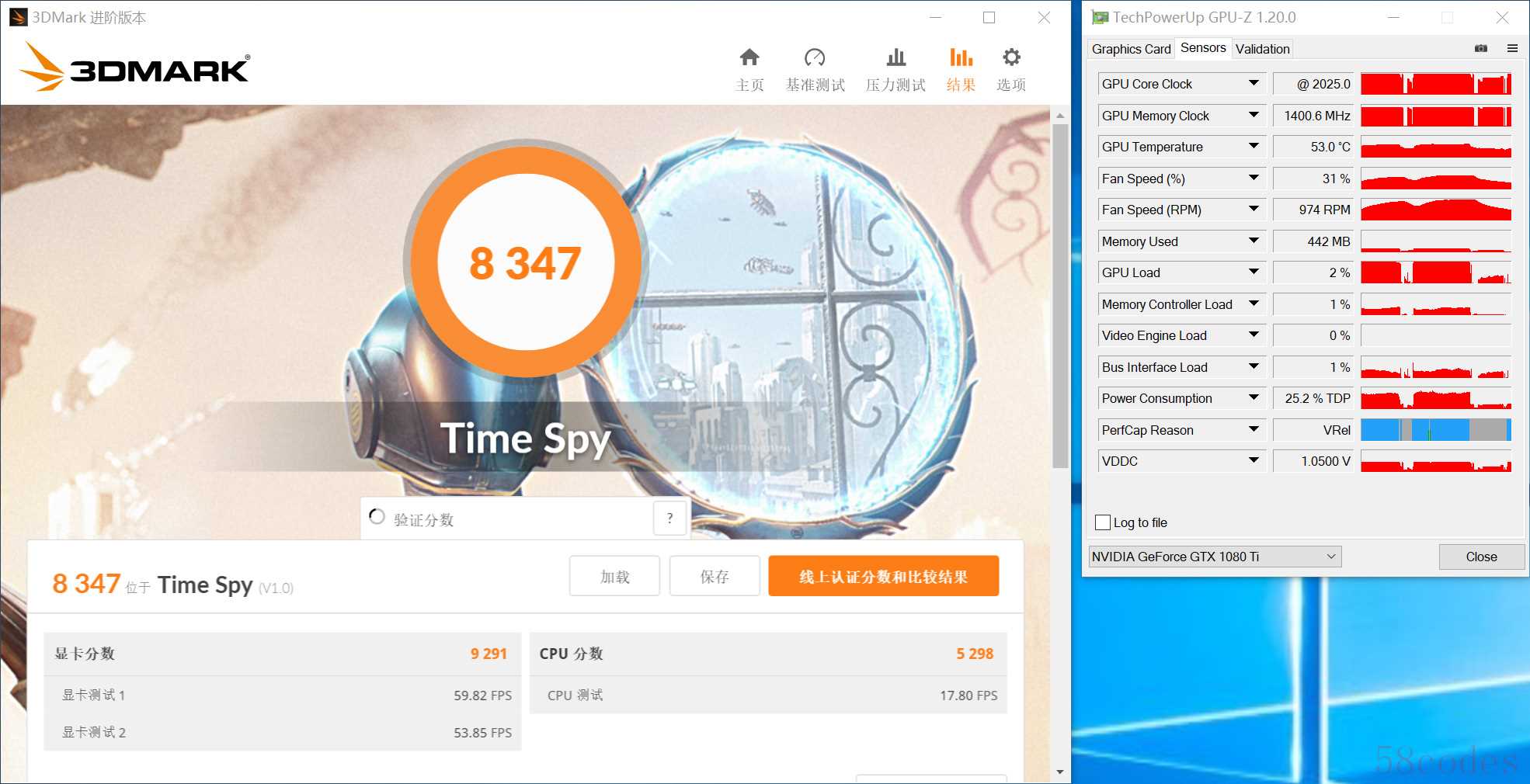This screenshot has height=784, width=1530.
Task: Click the 1400.6 MHz memory clock value
Action: (x=1313, y=116)
